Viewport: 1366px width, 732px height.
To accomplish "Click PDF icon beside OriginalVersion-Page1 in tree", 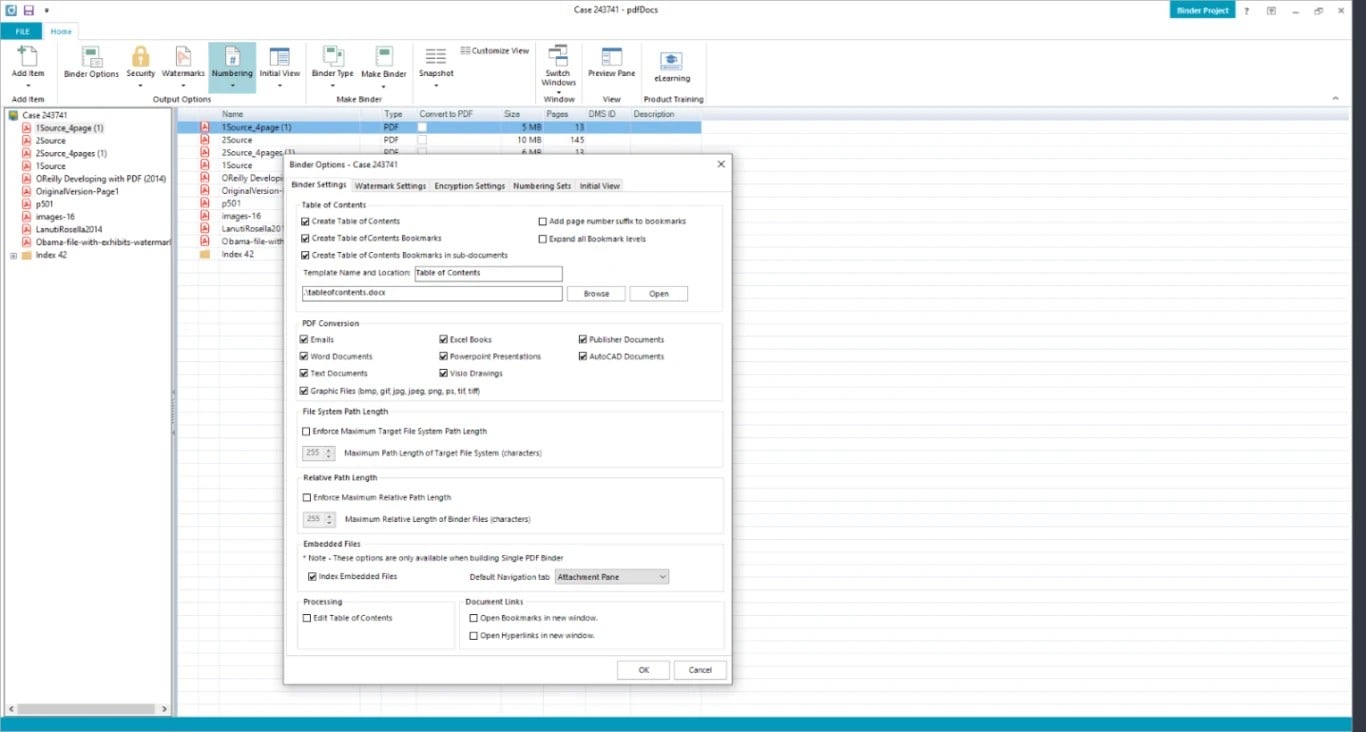I will [x=27, y=191].
